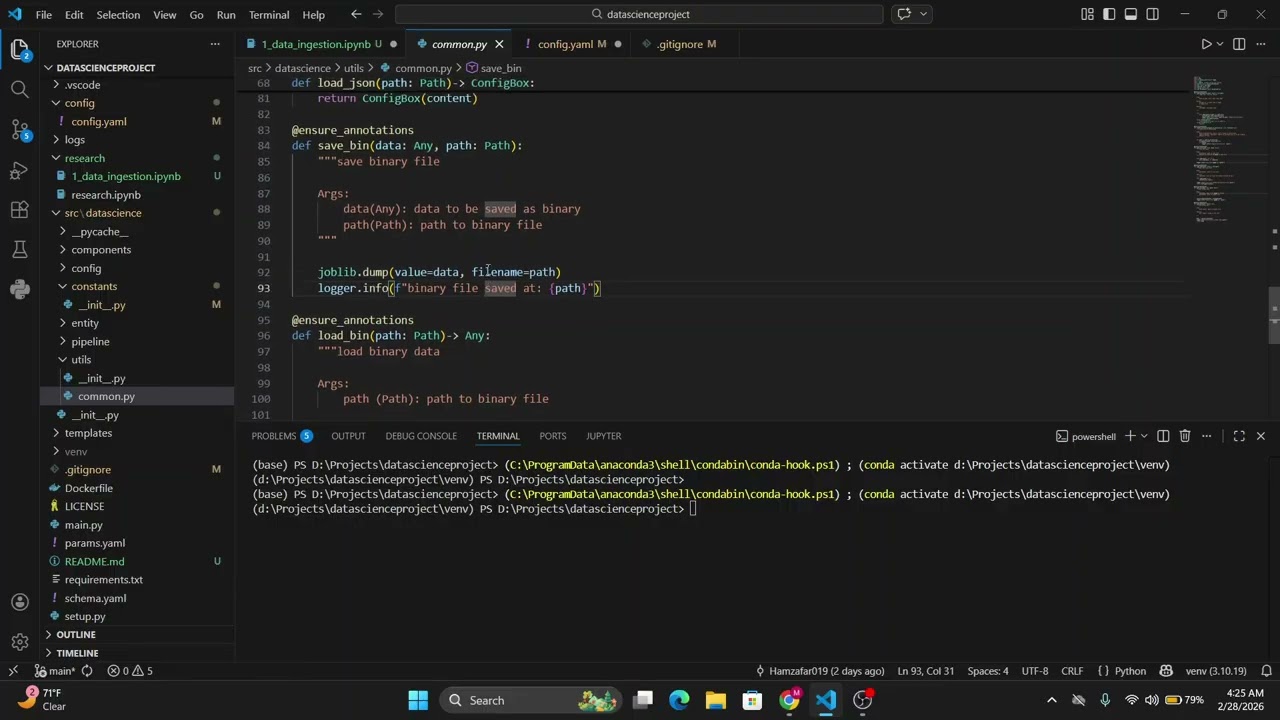Screen dimensions: 1280x720
Task: Open the Terminal menu
Action: coord(269,15)
